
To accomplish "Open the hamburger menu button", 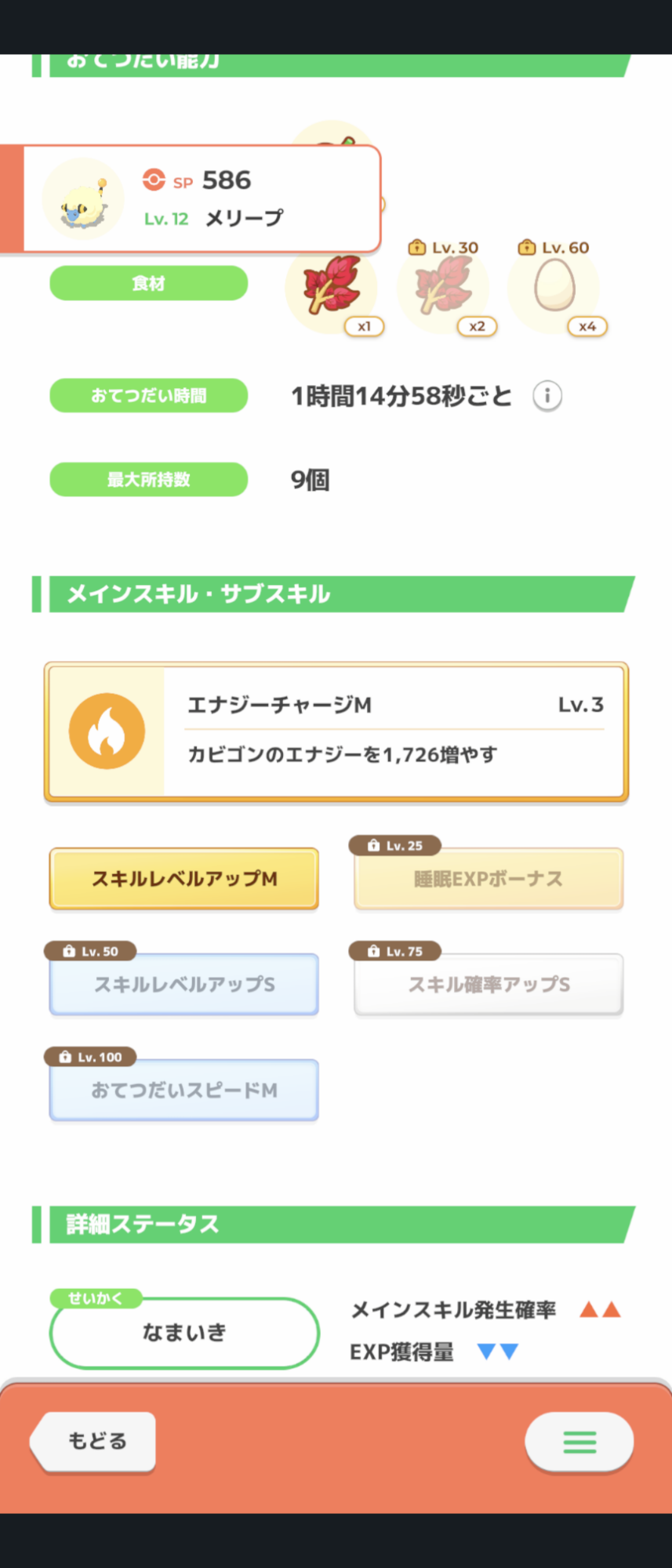I will point(579,1442).
